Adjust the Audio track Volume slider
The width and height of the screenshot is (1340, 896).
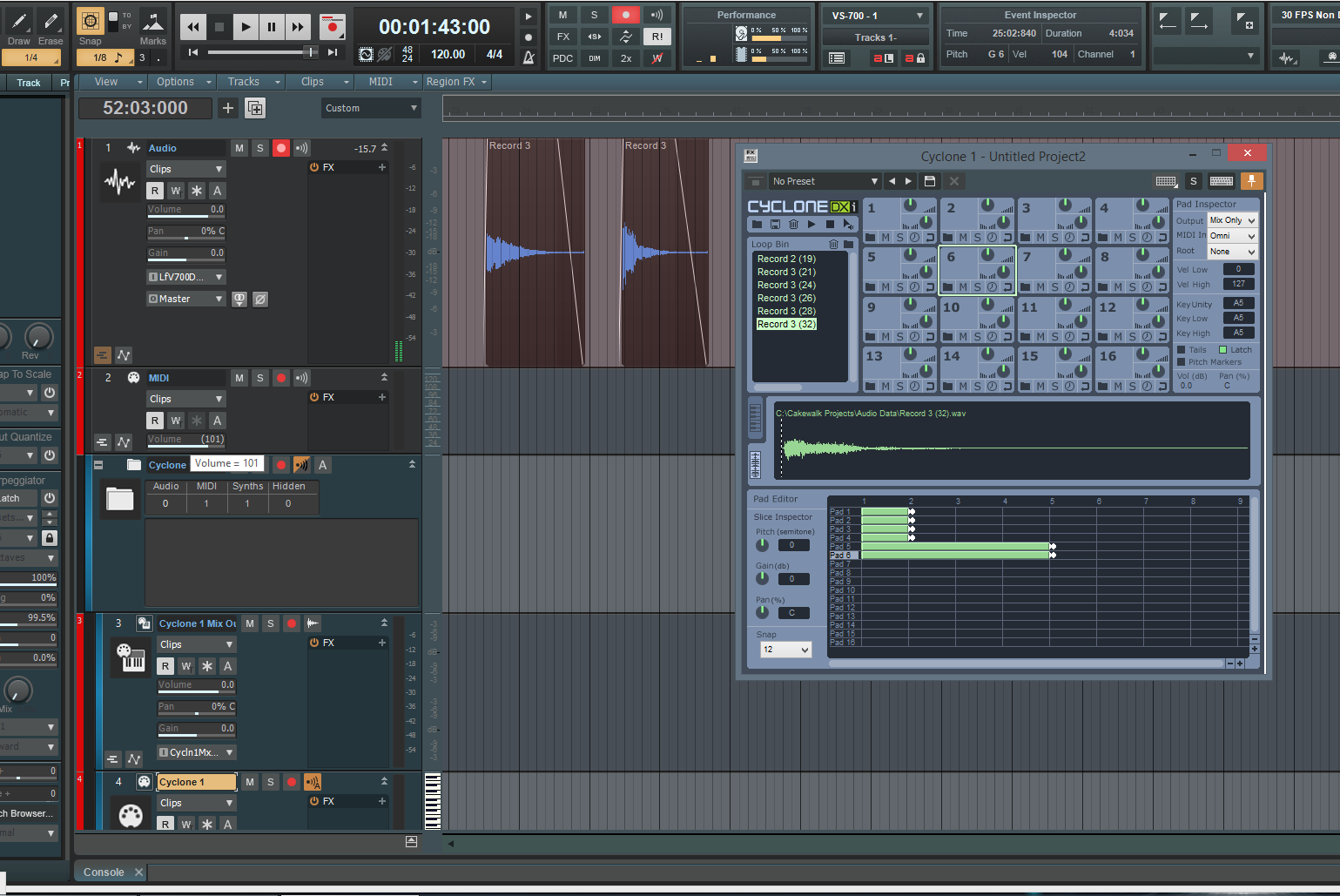click(x=186, y=212)
